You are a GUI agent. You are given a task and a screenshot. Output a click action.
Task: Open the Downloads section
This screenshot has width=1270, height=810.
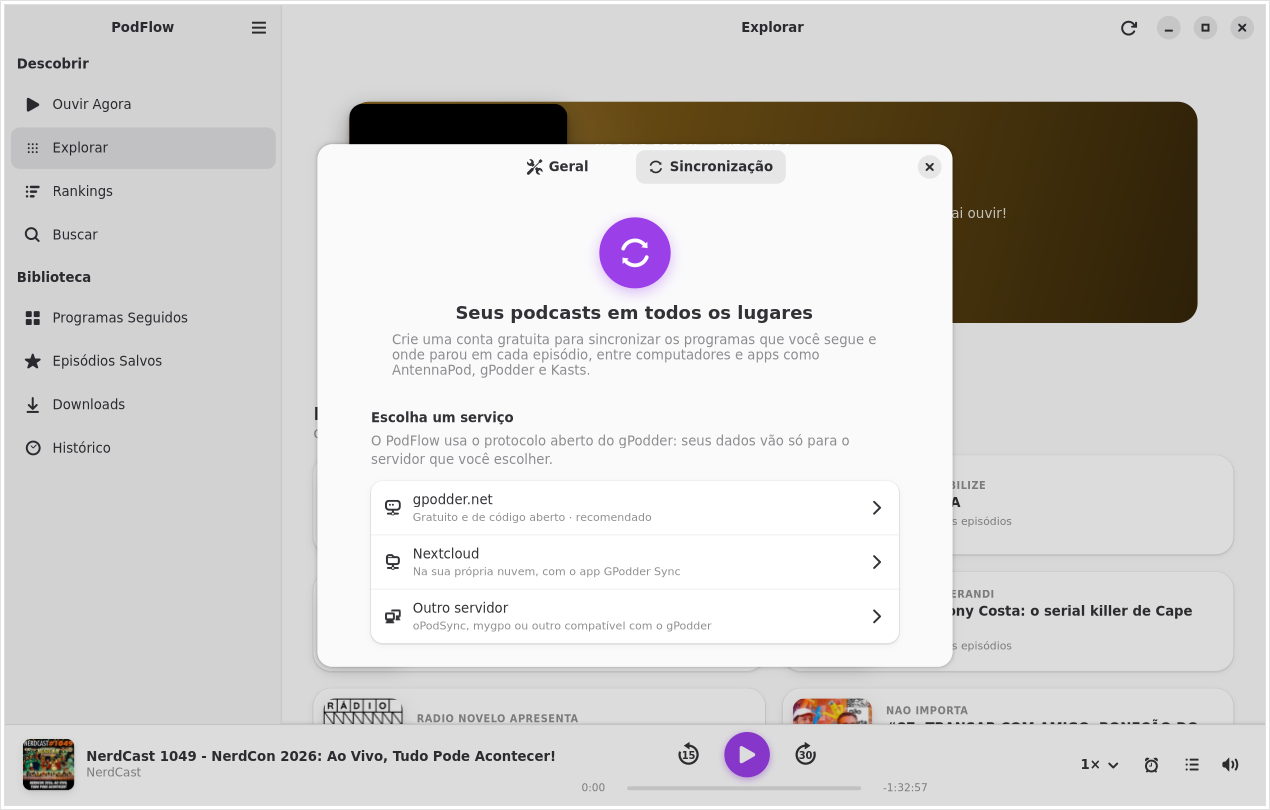pos(143,405)
